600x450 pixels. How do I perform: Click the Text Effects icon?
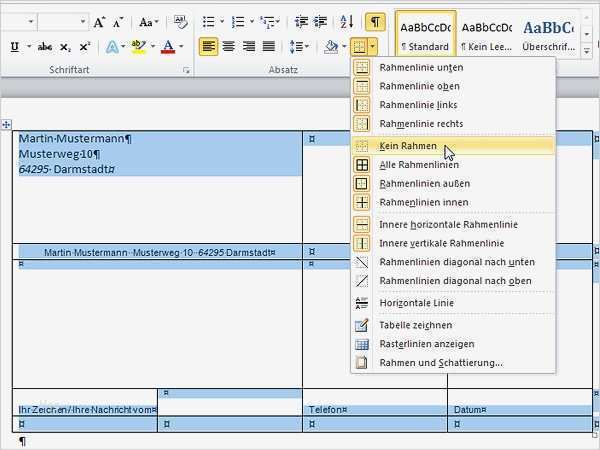coord(112,47)
